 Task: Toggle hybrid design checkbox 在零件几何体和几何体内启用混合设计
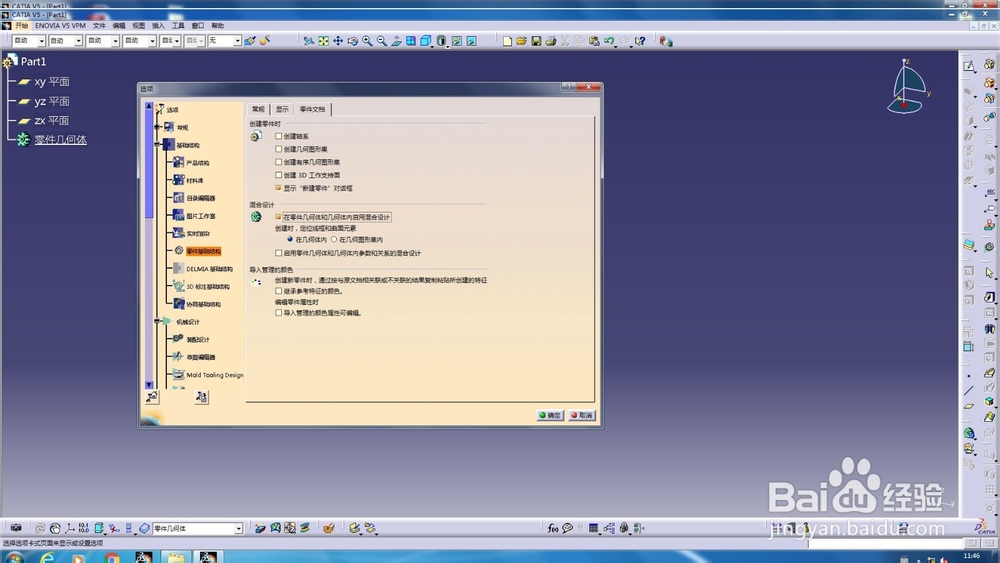tap(278, 217)
